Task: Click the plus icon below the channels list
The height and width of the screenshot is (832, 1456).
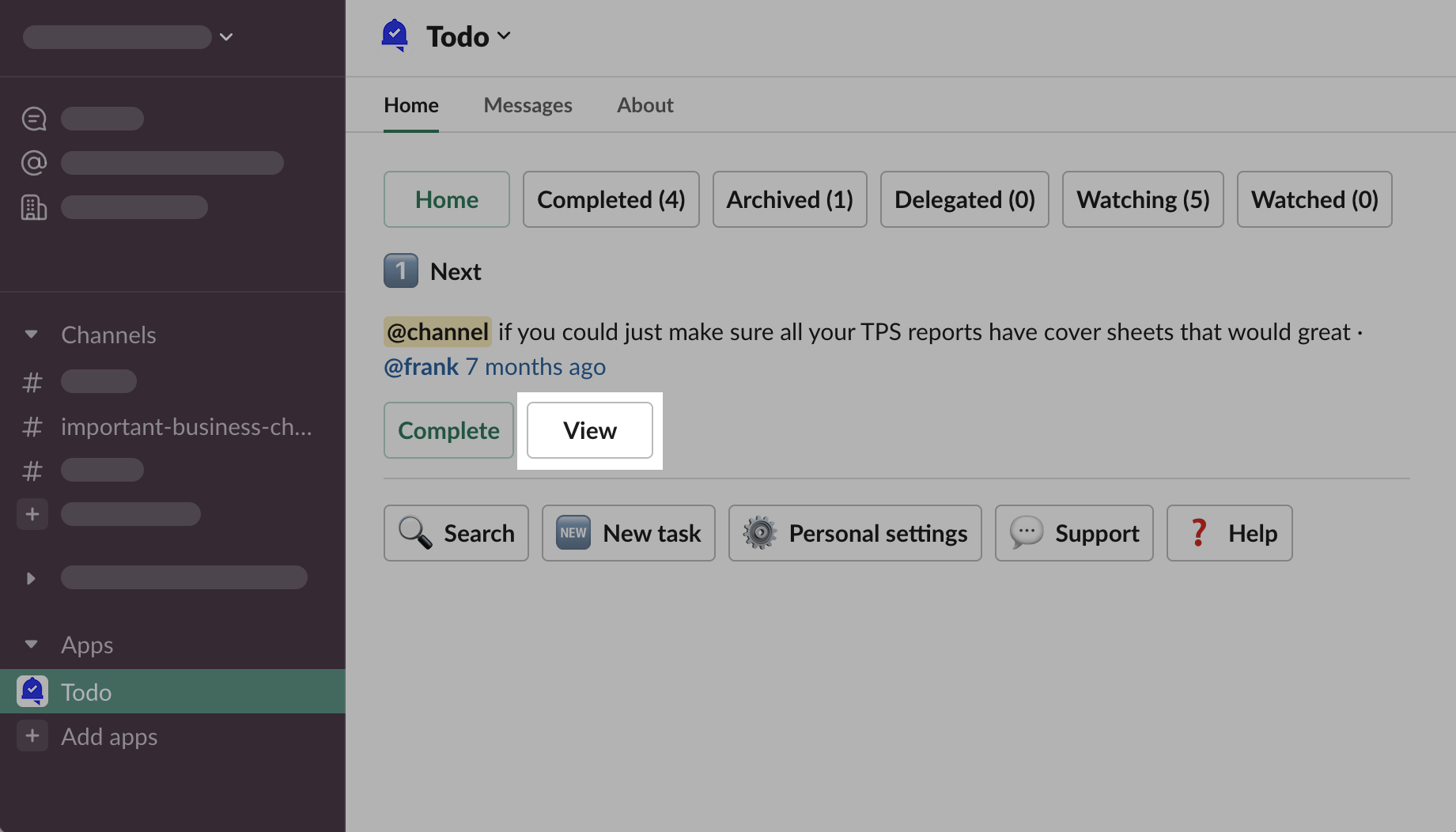Action: click(x=32, y=514)
